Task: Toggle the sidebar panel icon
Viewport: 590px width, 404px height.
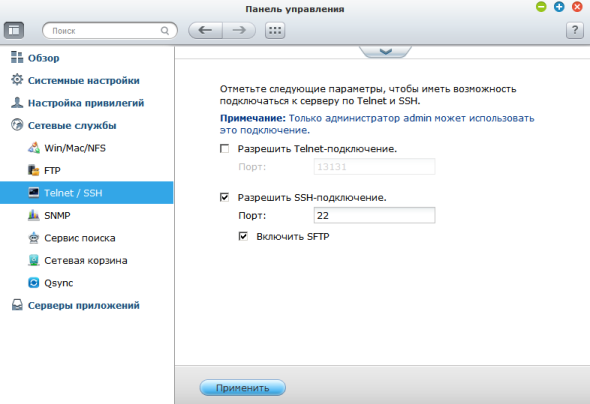Action: click(x=14, y=30)
